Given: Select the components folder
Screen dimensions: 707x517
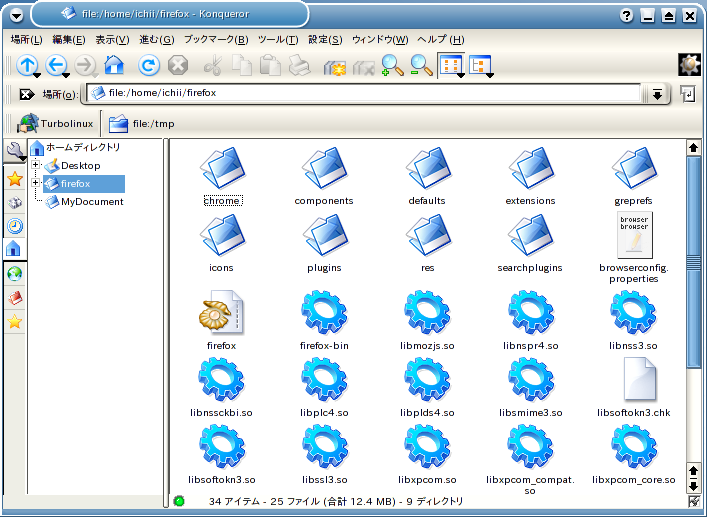Looking at the screenshot, I should point(324,176).
